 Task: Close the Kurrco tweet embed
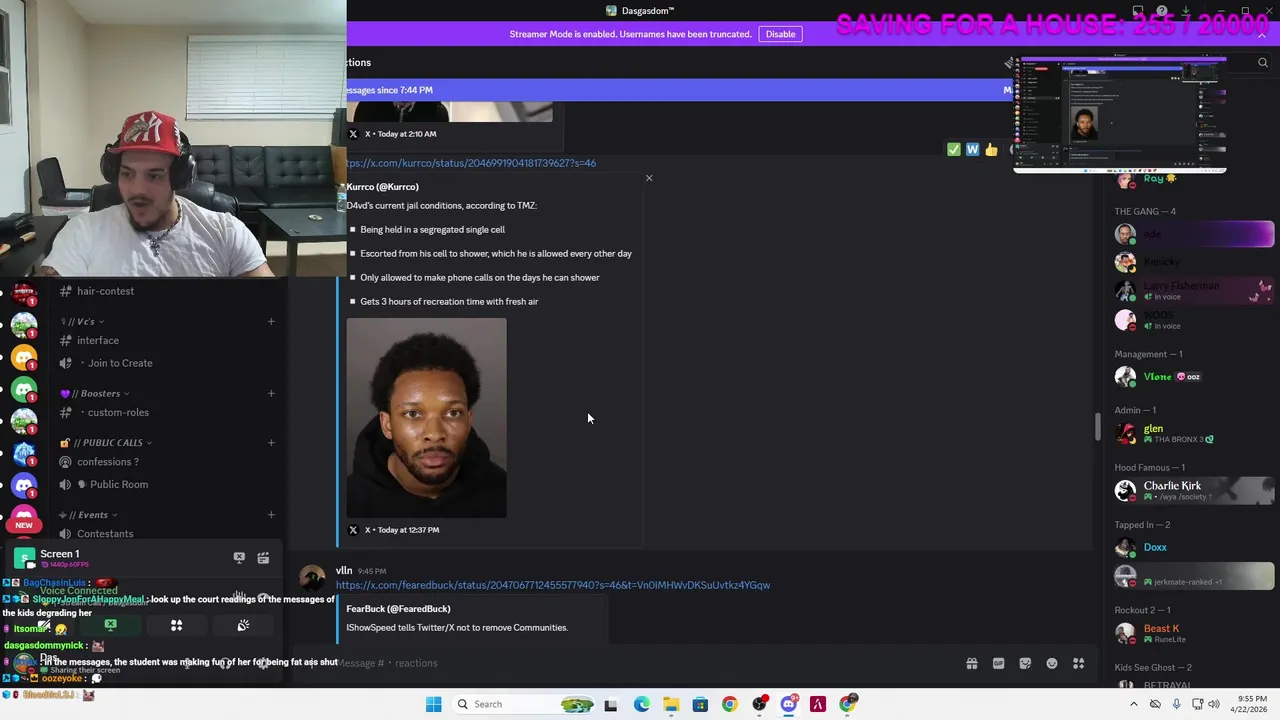click(x=649, y=178)
